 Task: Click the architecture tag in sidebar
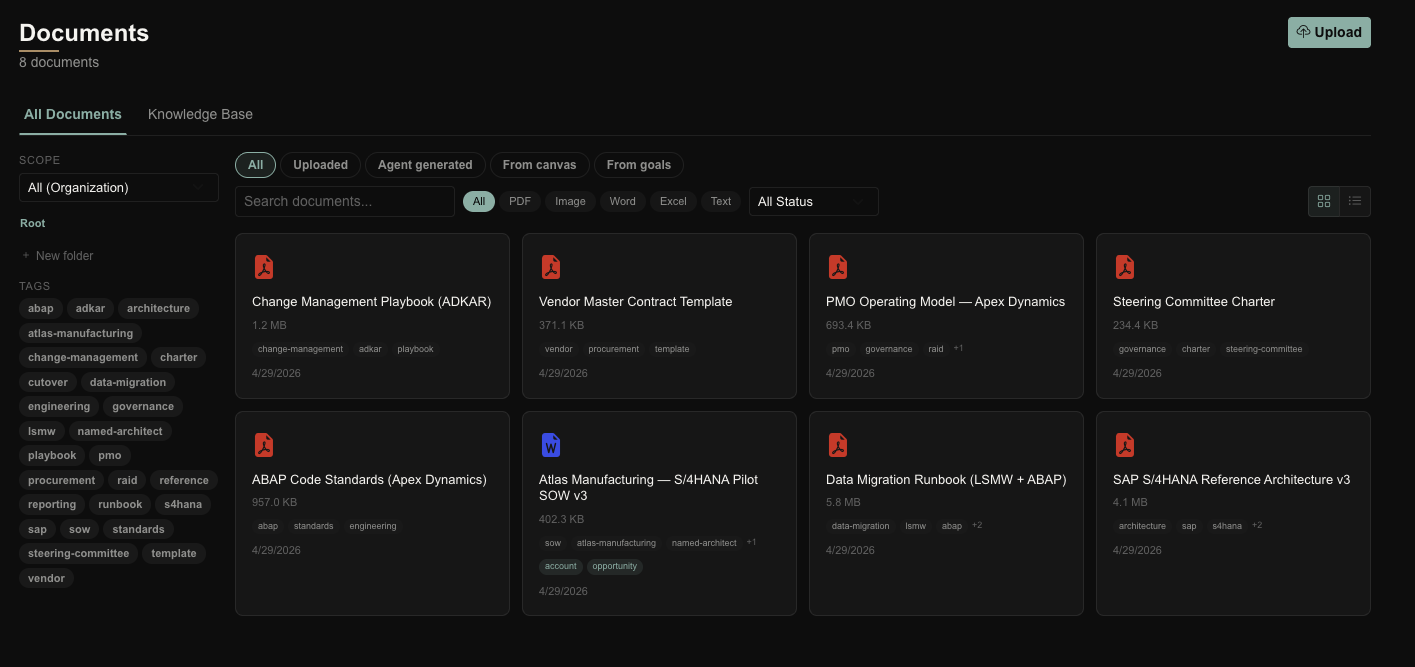(158, 308)
